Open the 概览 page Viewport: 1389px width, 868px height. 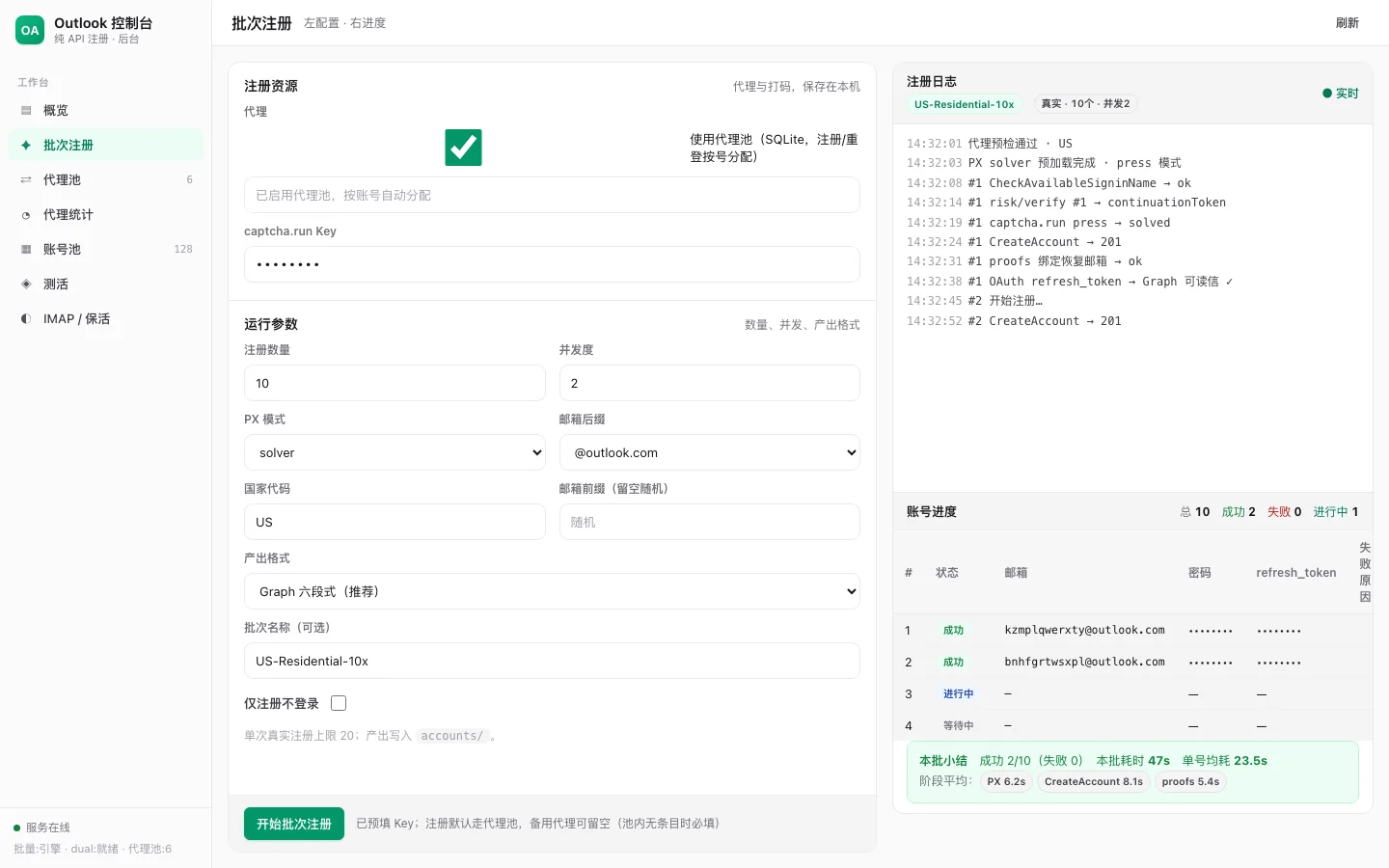pos(106,111)
